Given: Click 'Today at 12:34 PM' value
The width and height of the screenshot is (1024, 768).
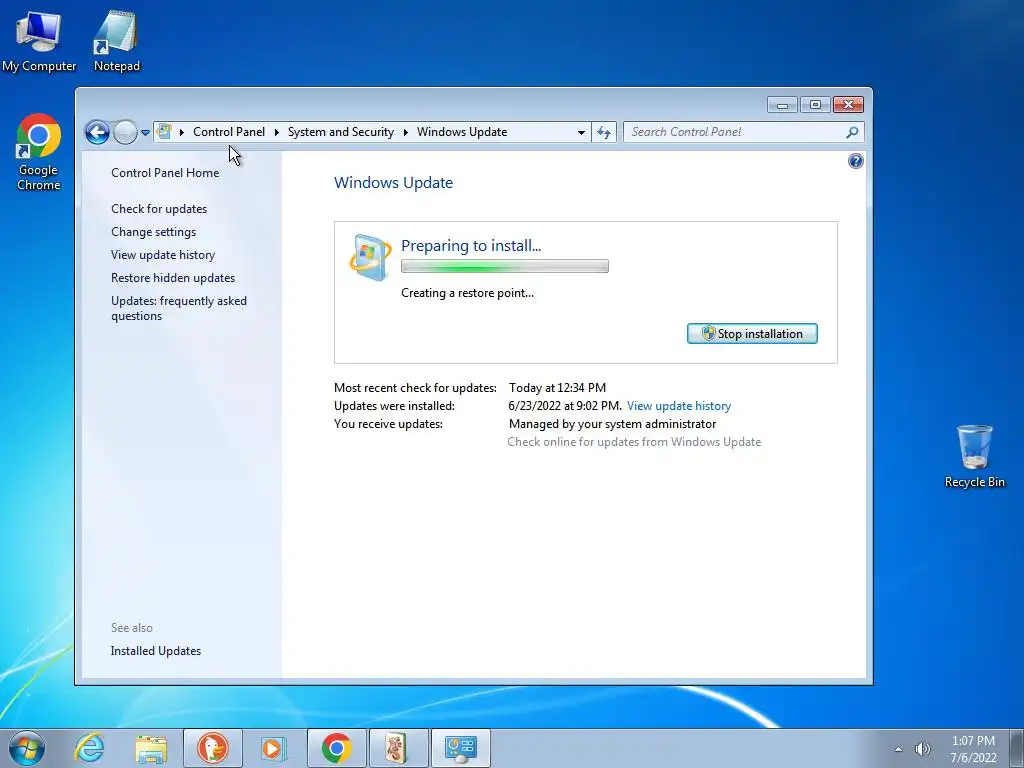Looking at the screenshot, I should (x=557, y=387).
